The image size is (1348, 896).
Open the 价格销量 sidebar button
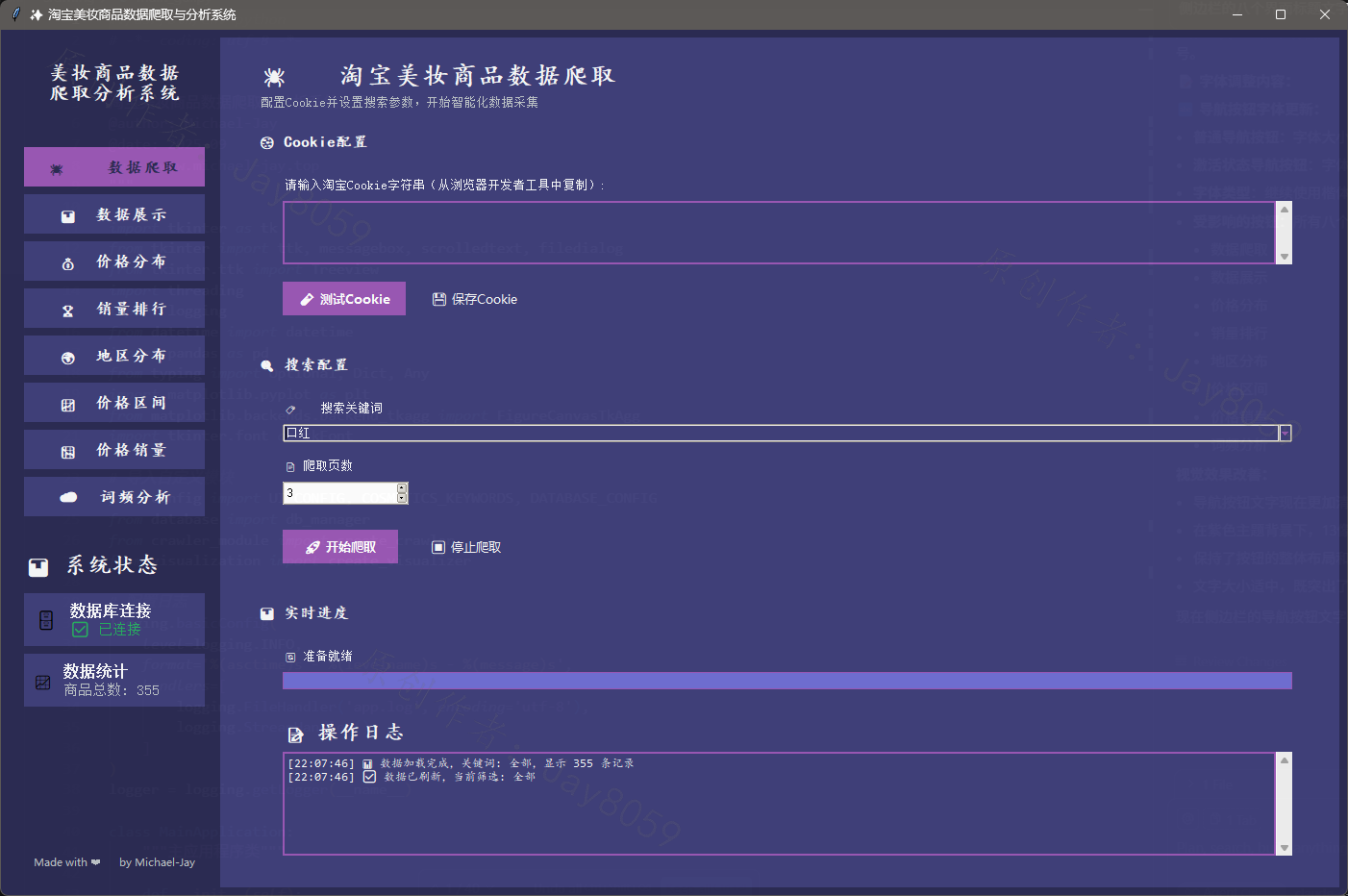114,450
